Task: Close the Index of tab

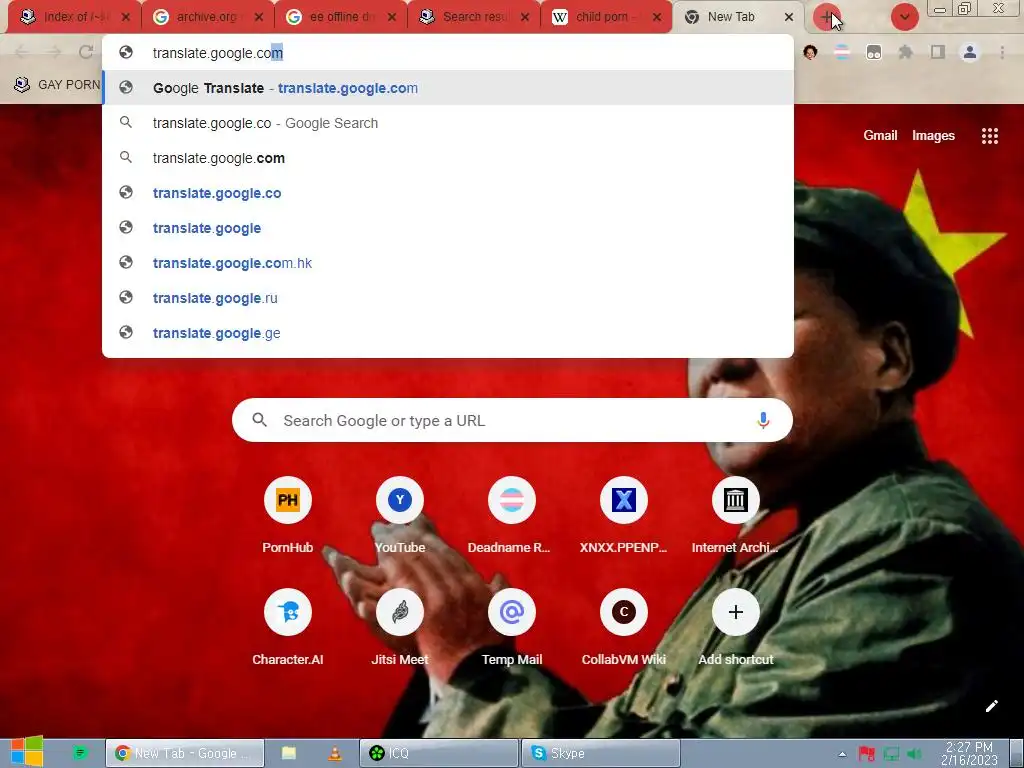Action: tap(126, 18)
